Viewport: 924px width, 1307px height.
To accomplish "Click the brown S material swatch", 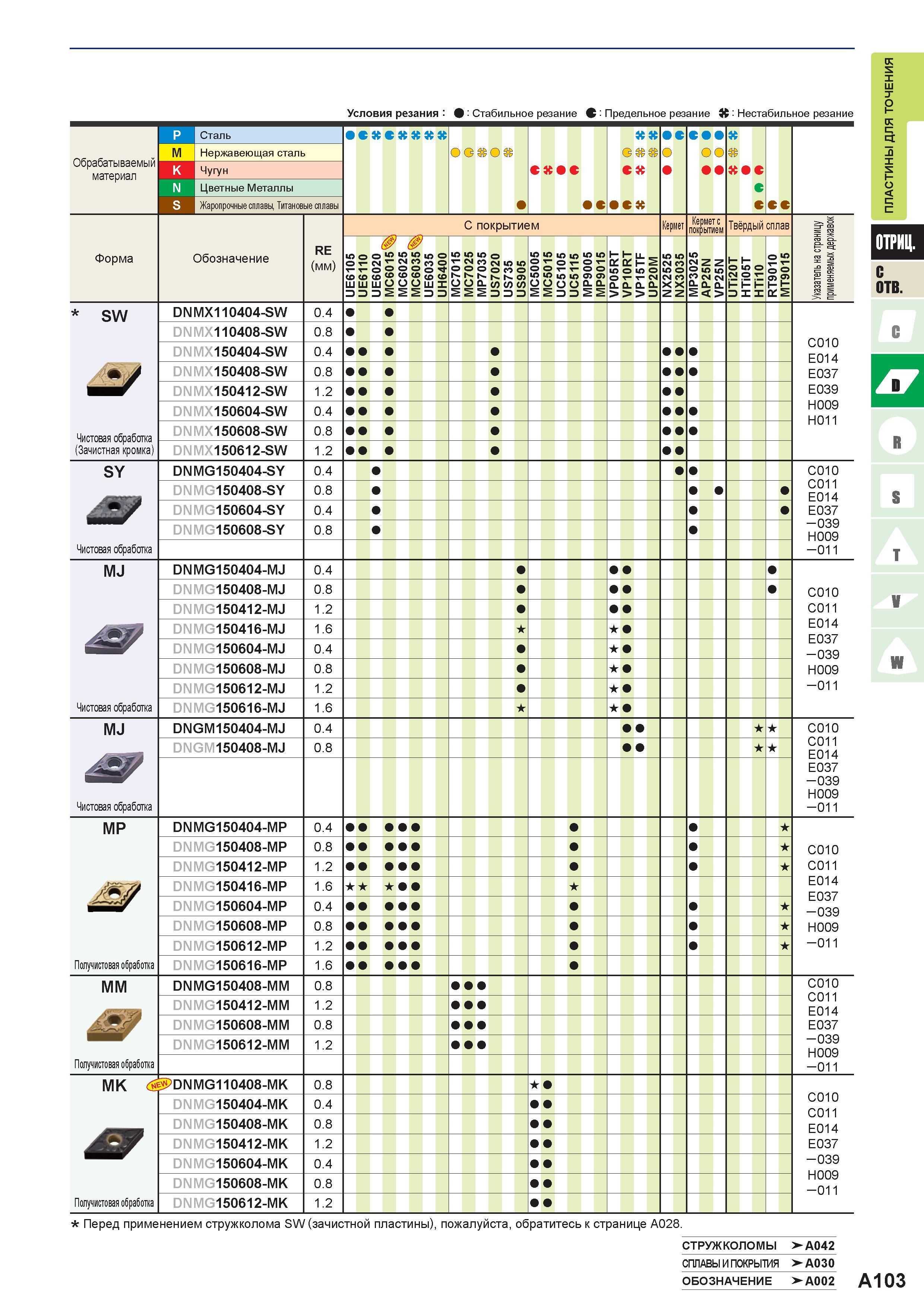I will click(177, 206).
